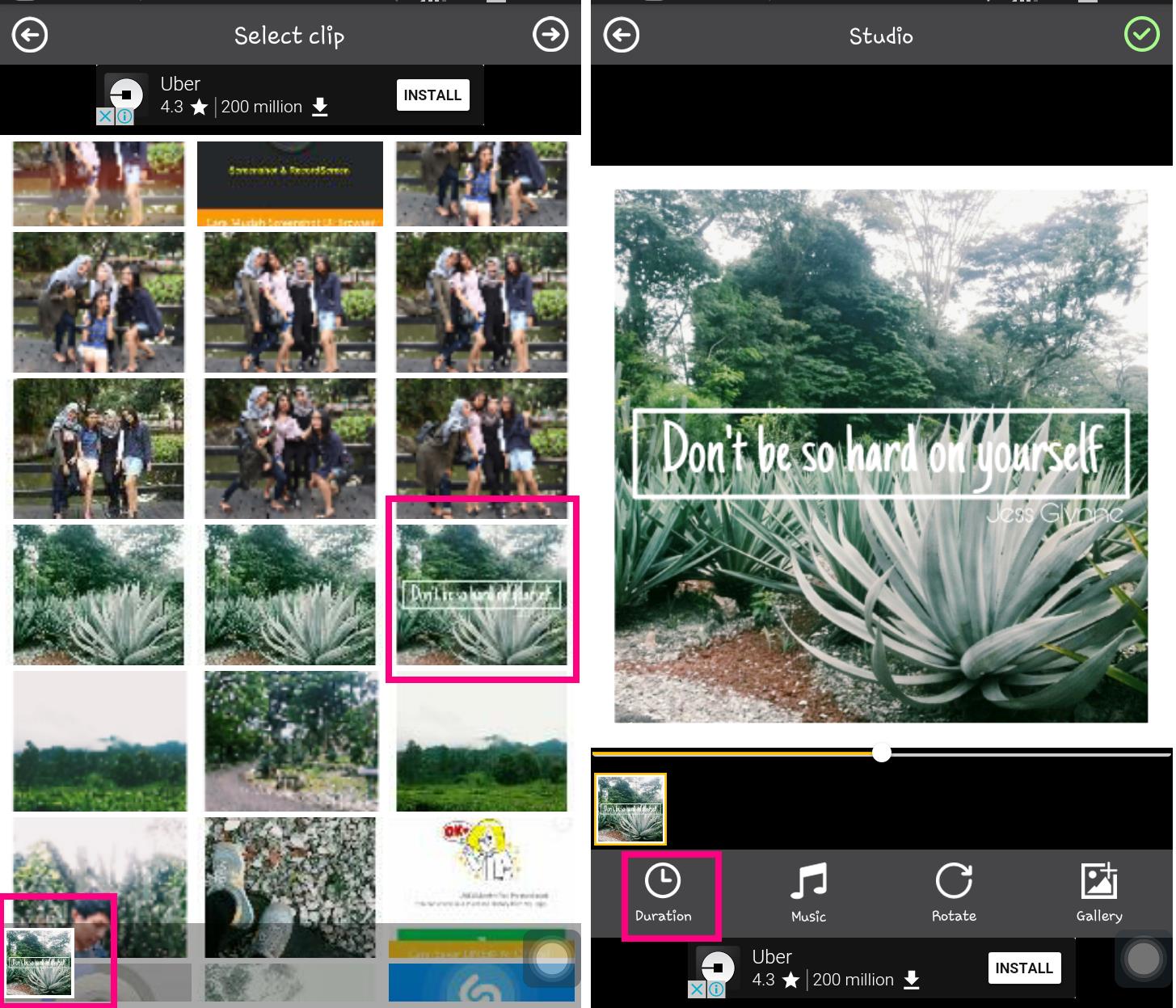Open ad info icon on Select clip screen
The image size is (1176, 1008).
tap(124, 116)
